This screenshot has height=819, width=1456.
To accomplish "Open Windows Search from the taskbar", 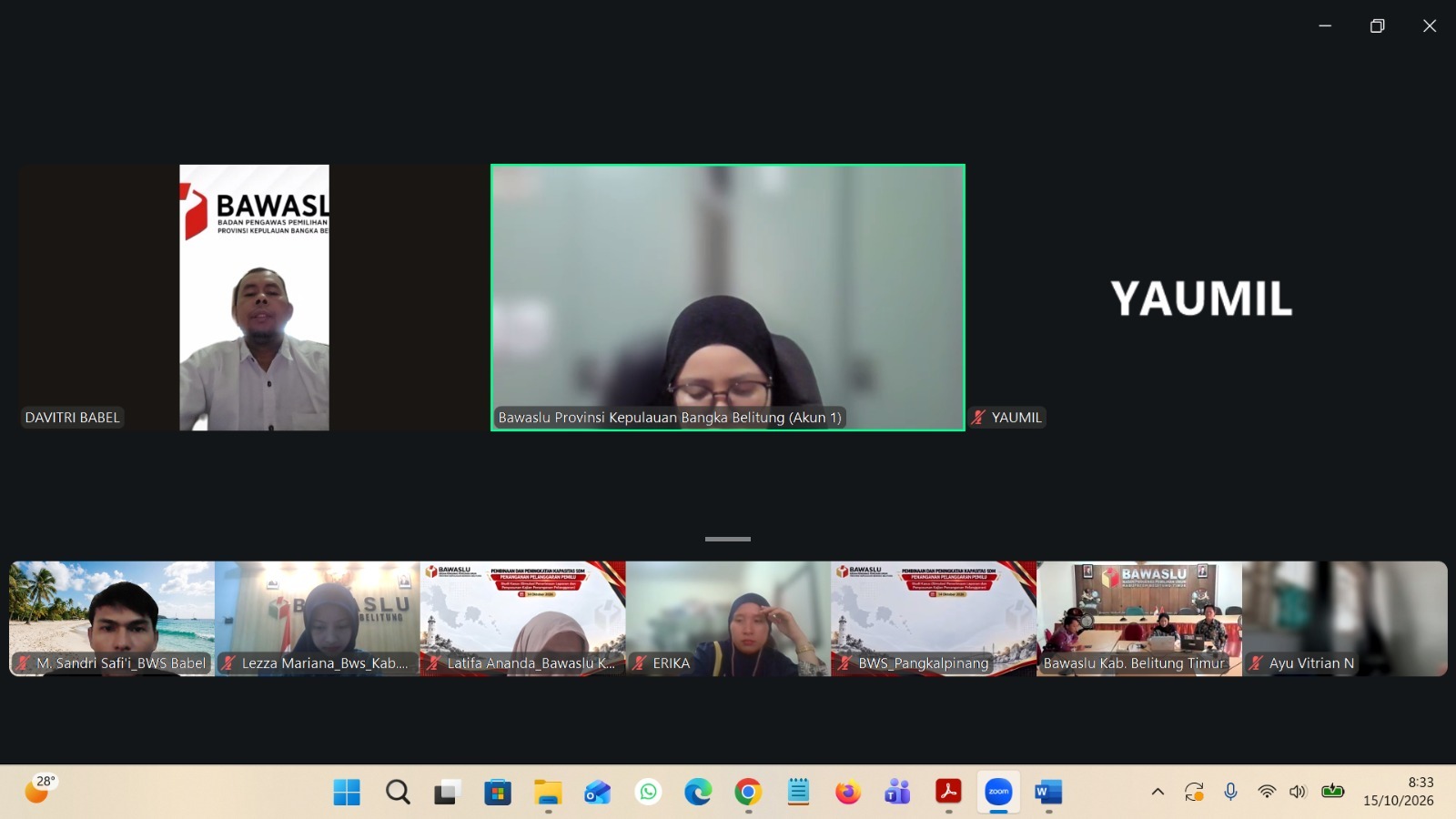I will (x=398, y=793).
